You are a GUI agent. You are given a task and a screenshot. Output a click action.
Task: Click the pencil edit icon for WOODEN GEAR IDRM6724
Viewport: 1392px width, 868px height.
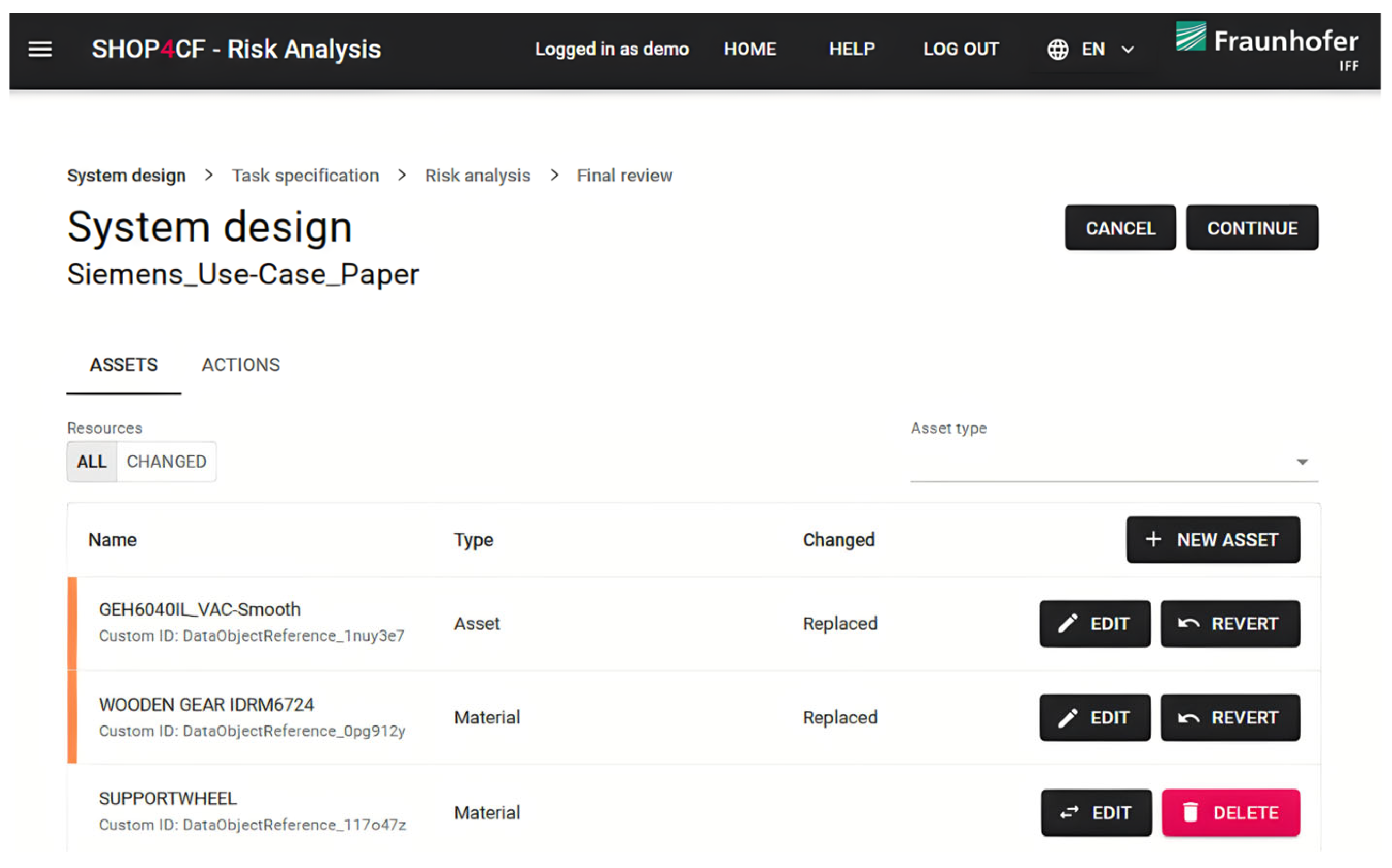point(1068,718)
